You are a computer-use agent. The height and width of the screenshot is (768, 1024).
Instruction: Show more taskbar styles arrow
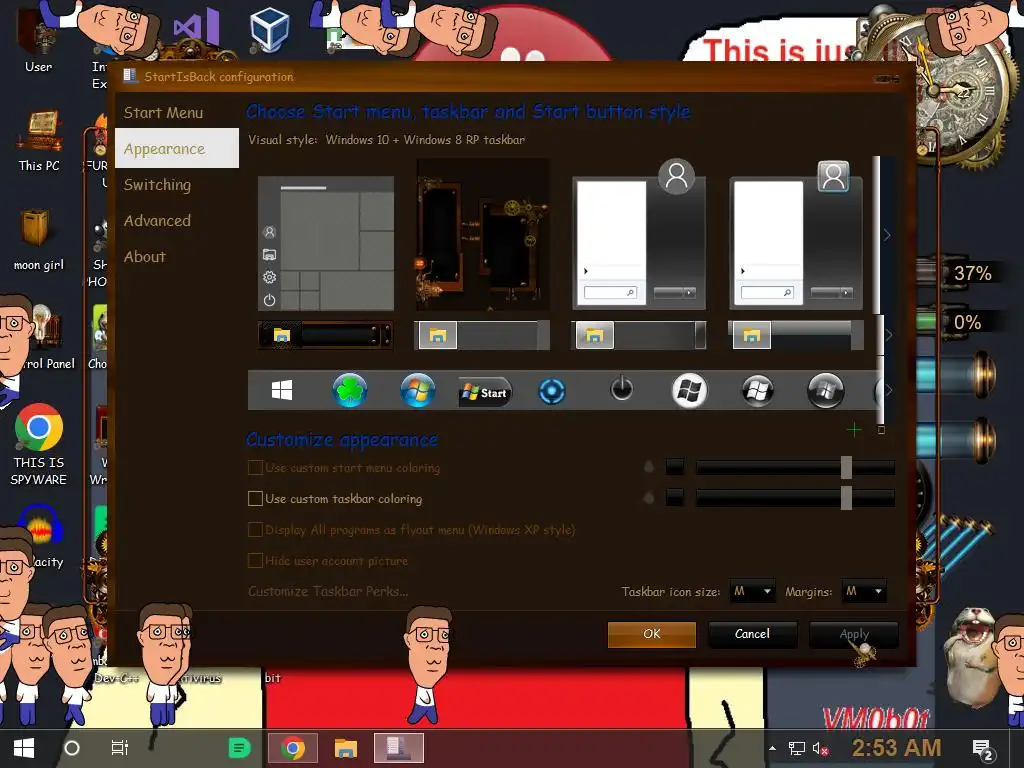pos(887,335)
